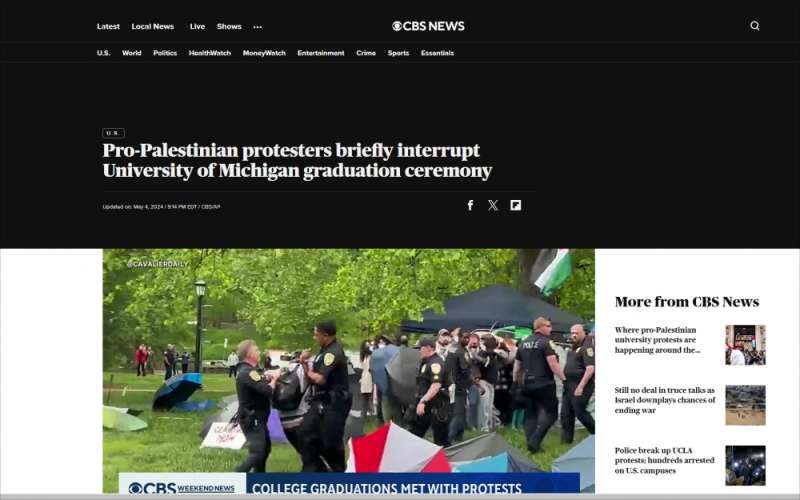Open the Shows menu

229,27
